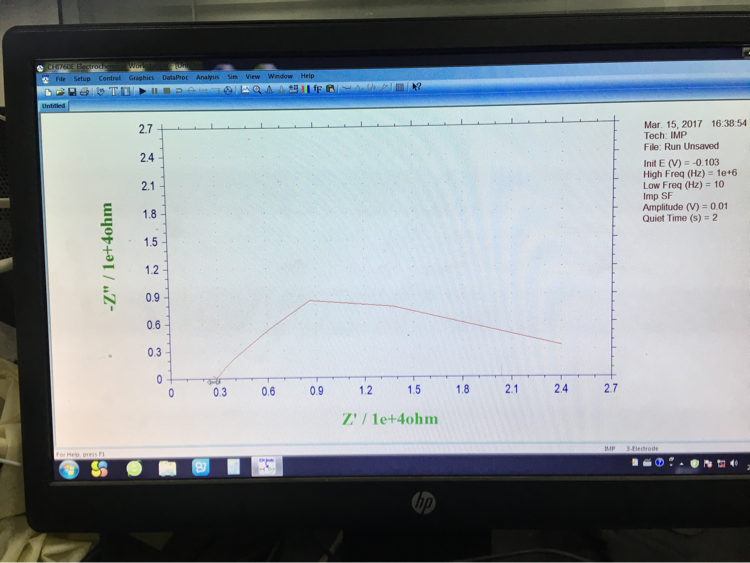Viewport: 750px width, 563px height.
Task: Start the experiment with Run button
Action: (x=143, y=91)
